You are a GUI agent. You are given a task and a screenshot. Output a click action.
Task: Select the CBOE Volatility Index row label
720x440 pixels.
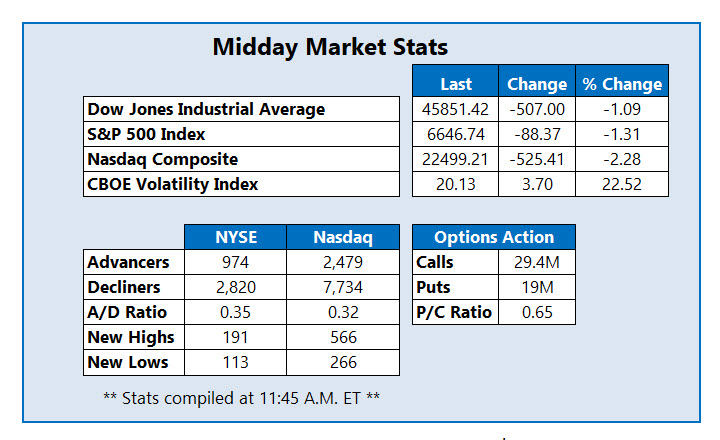tap(173, 184)
